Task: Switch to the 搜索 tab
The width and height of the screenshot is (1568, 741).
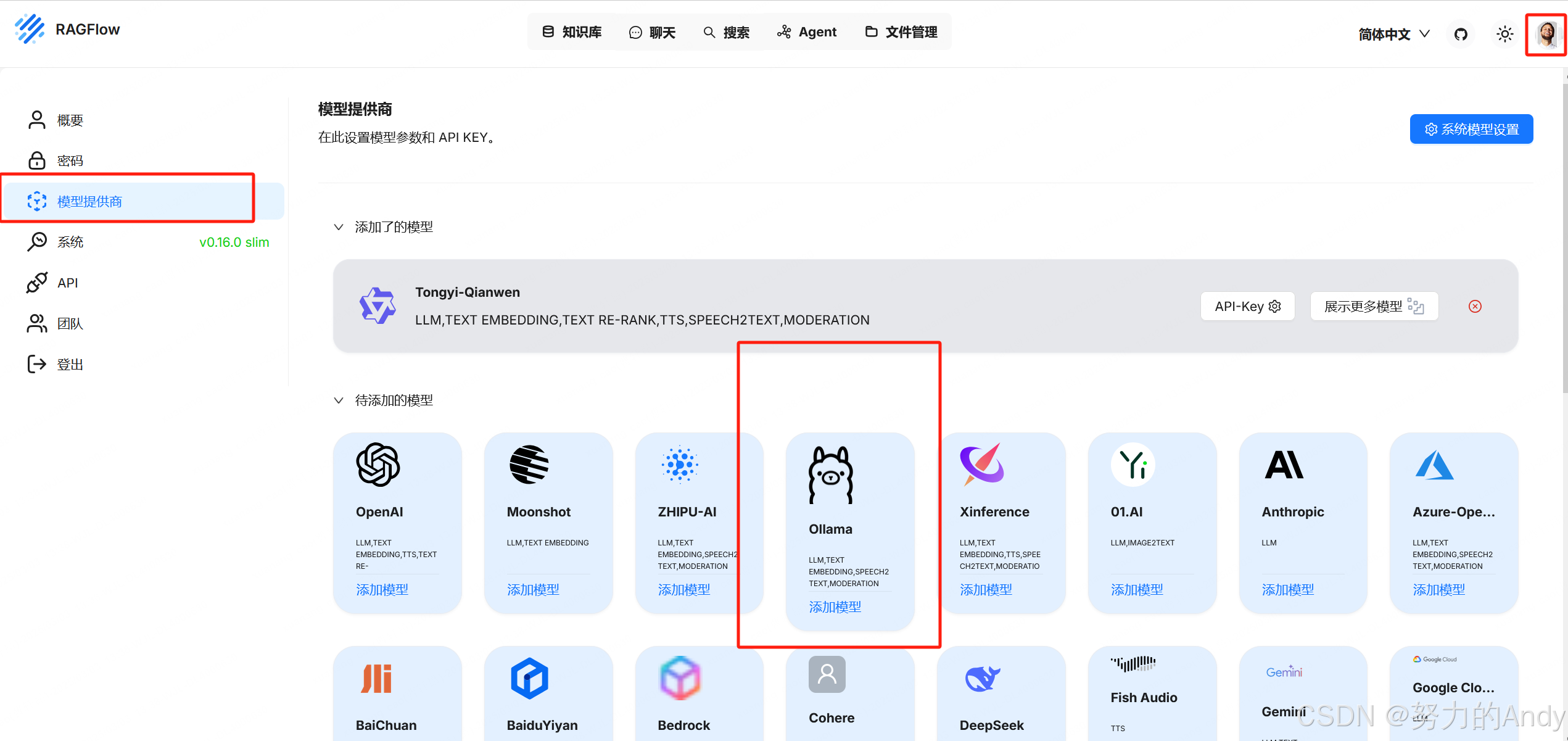Action: pyautogui.click(x=727, y=32)
